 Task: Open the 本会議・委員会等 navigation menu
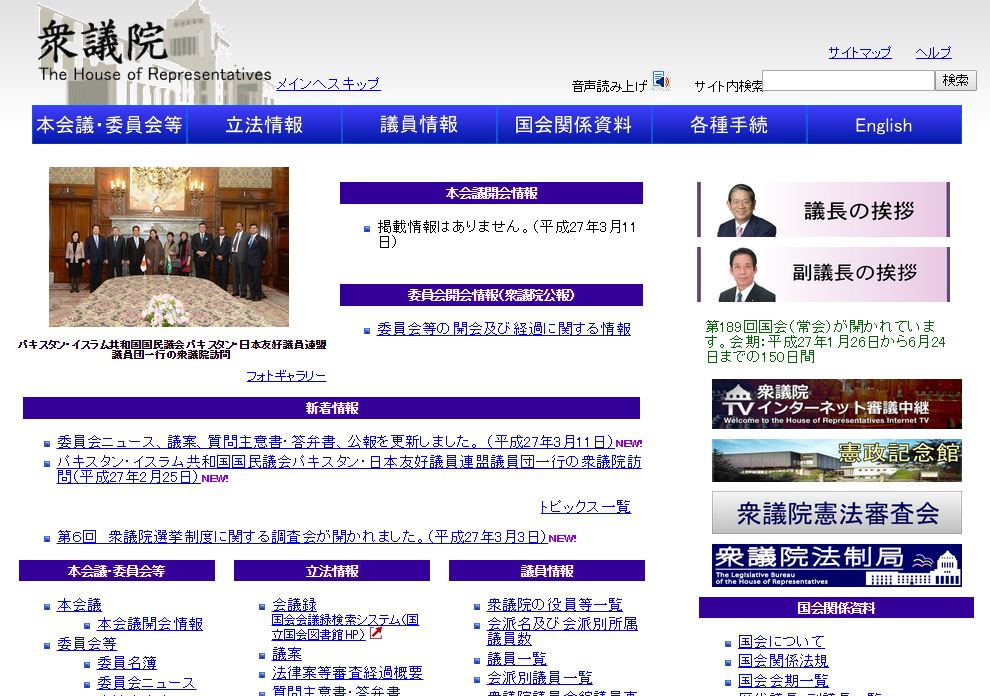tap(109, 124)
